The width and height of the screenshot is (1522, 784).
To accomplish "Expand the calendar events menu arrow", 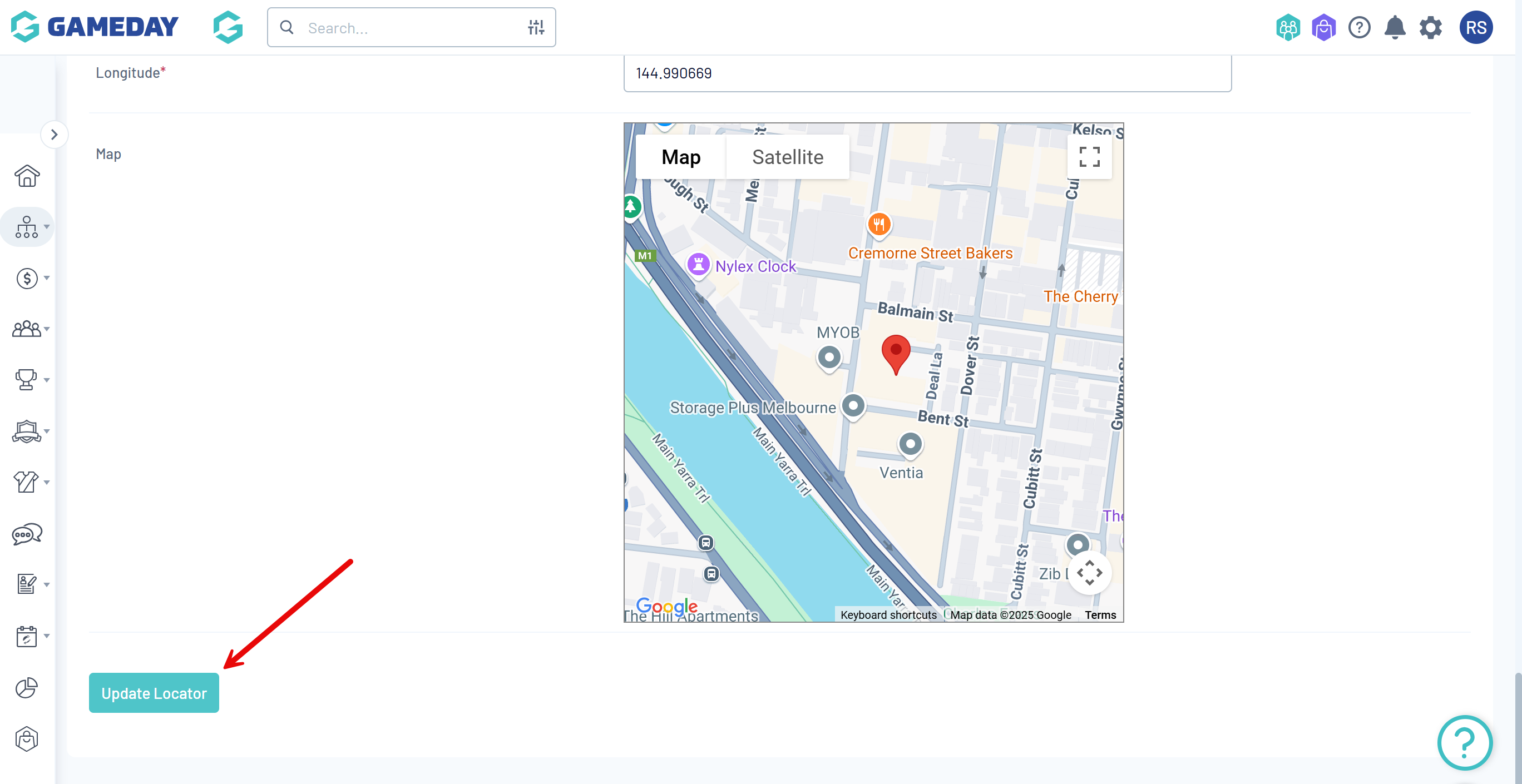I will point(47,636).
